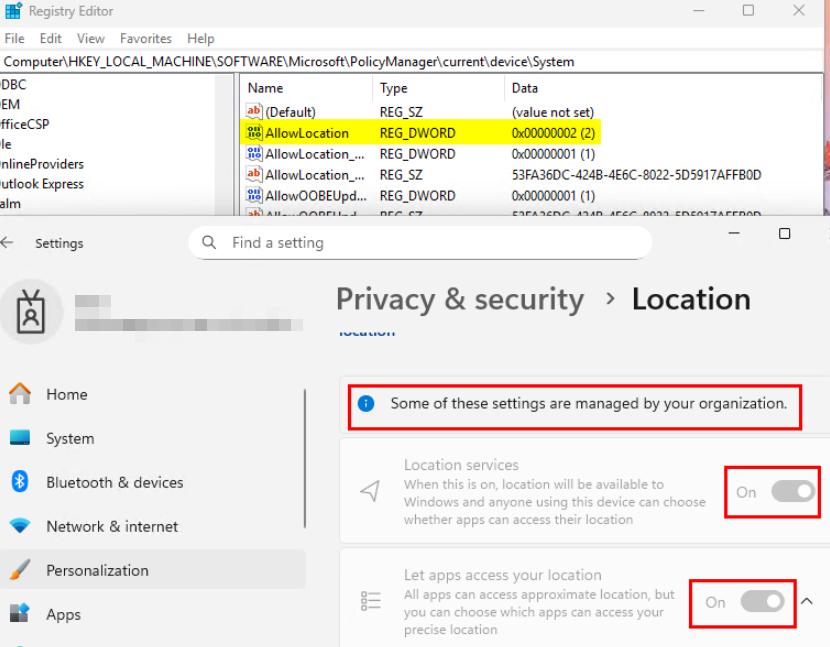Toggle Let apps access your location
Screen dimensions: 830x647
click(x=761, y=601)
